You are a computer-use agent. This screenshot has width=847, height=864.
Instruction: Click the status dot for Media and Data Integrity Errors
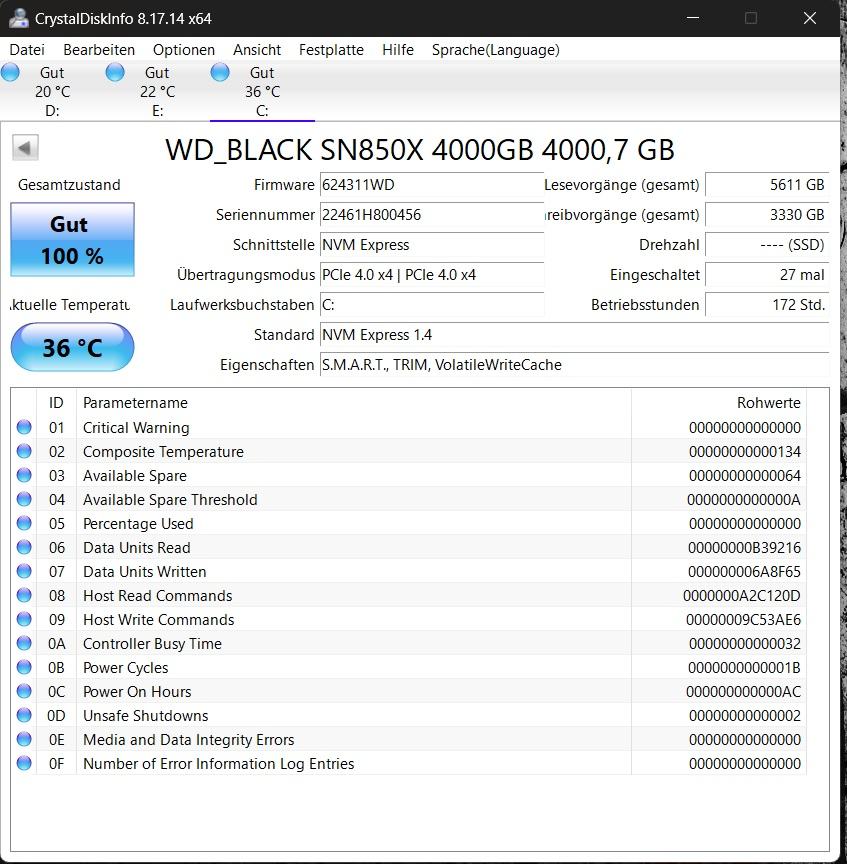tap(24, 739)
